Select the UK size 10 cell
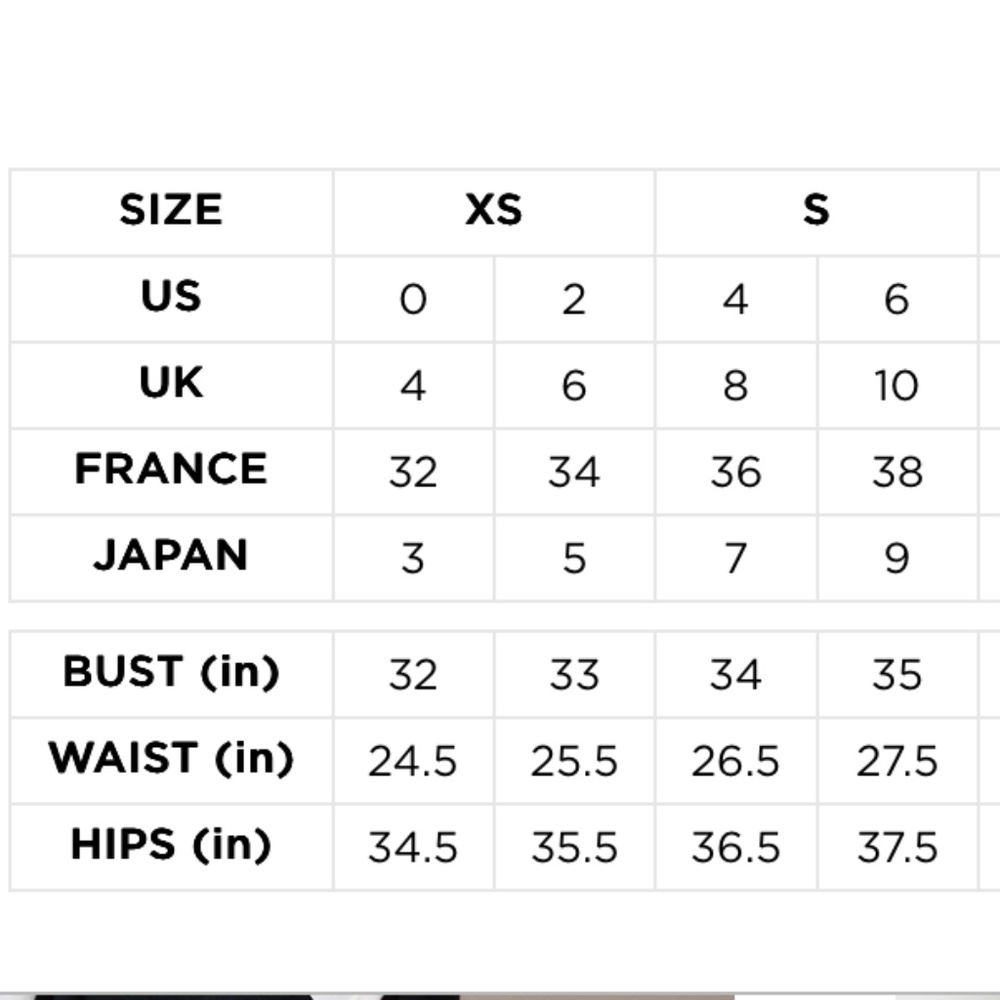 (896, 386)
